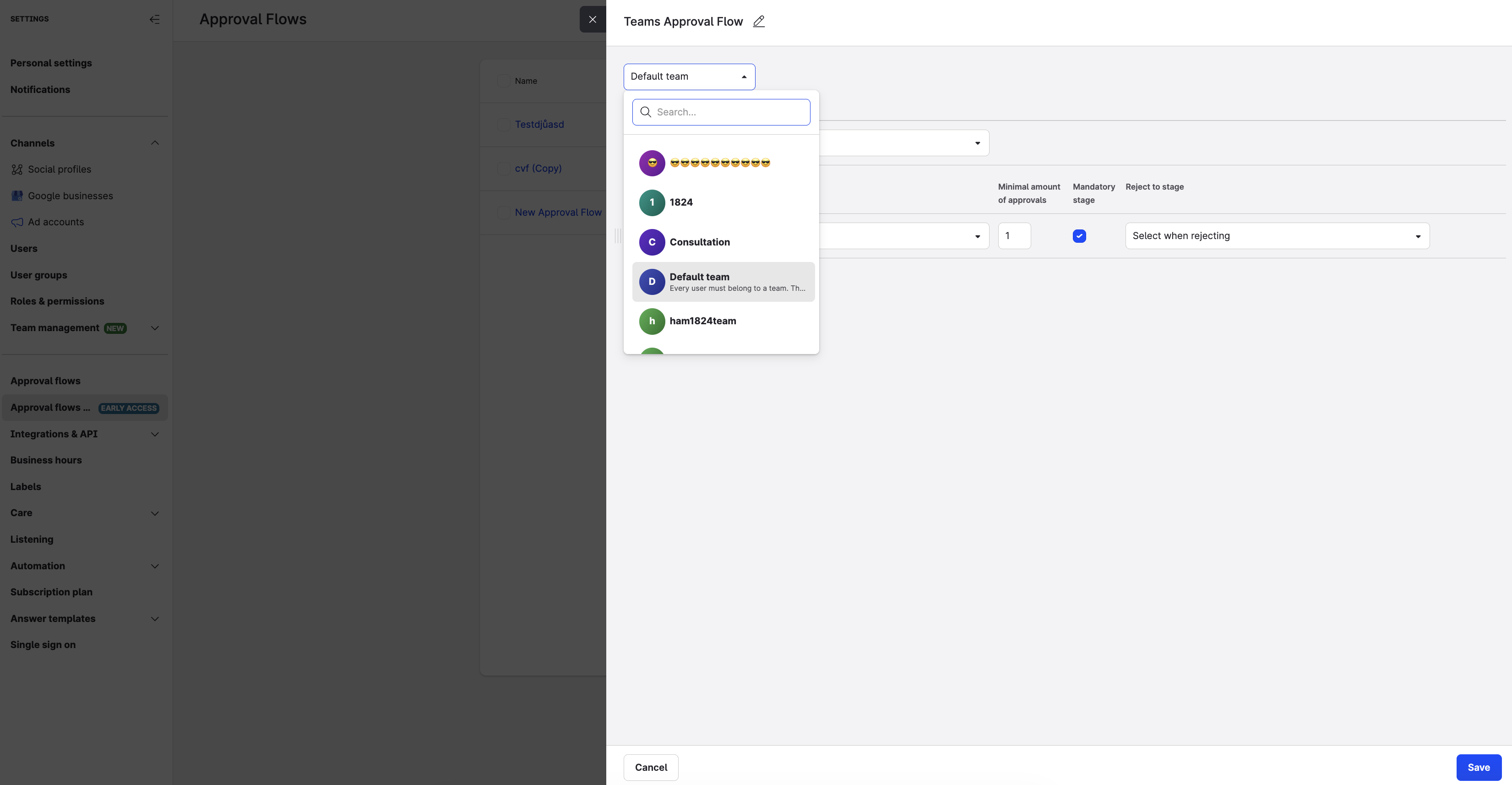The image size is (1512, 785).
Task: Close the Default team dropdown
Action: [x=689, y=77]
